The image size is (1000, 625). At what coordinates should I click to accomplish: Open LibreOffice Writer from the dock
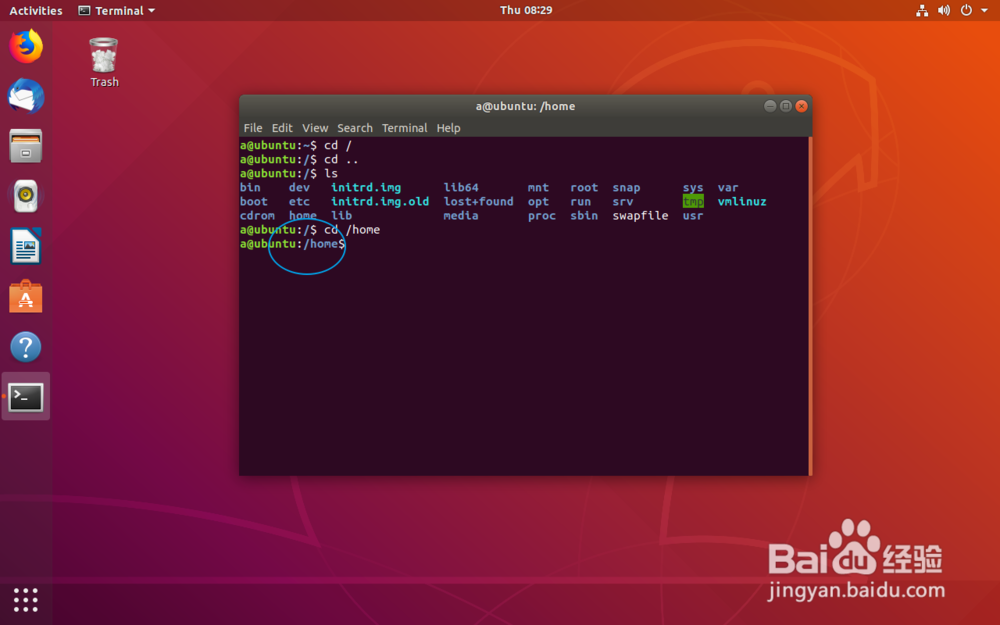point(26,246)
